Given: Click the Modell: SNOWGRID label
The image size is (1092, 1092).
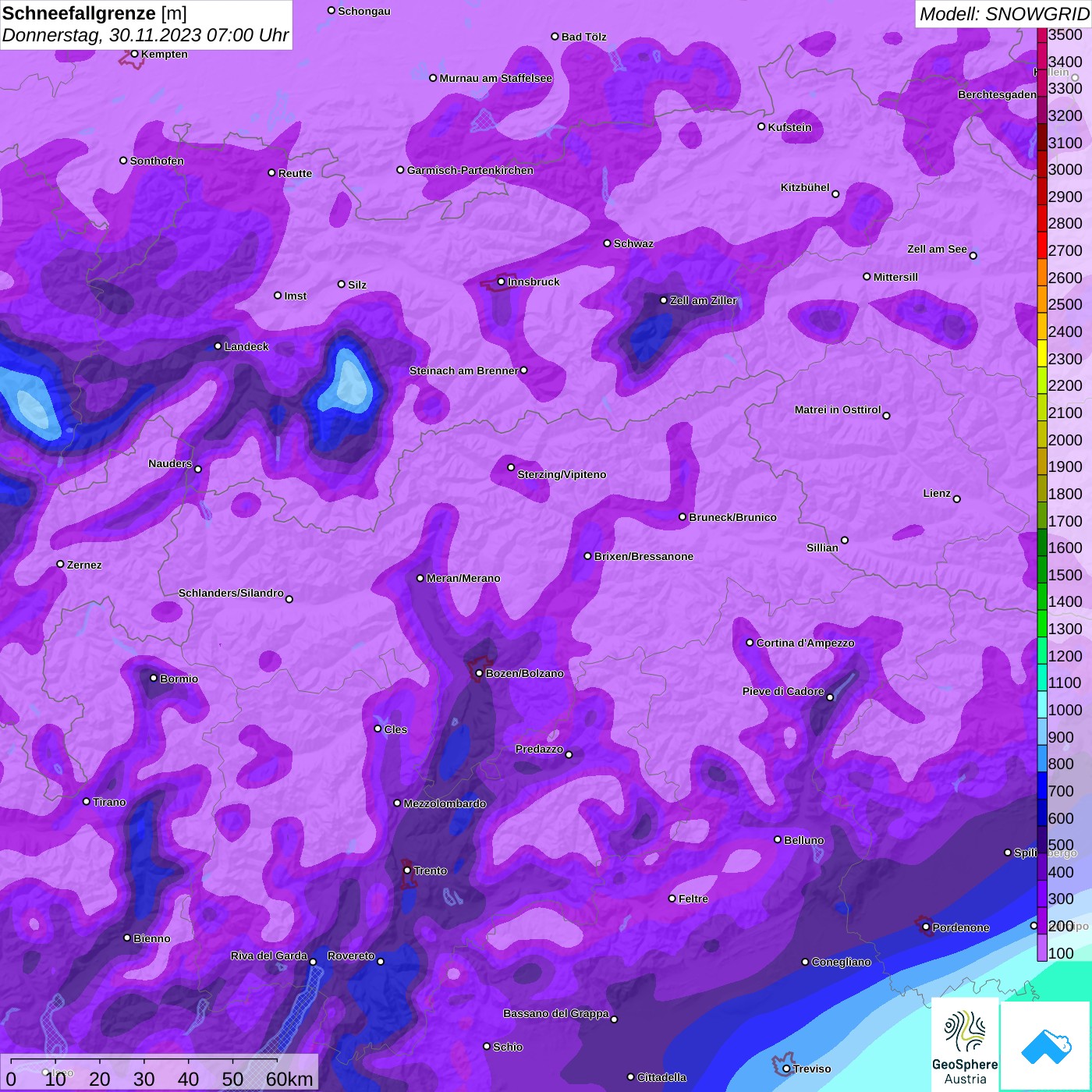Looking at the screenshot, I should [x=1004, y=13].
